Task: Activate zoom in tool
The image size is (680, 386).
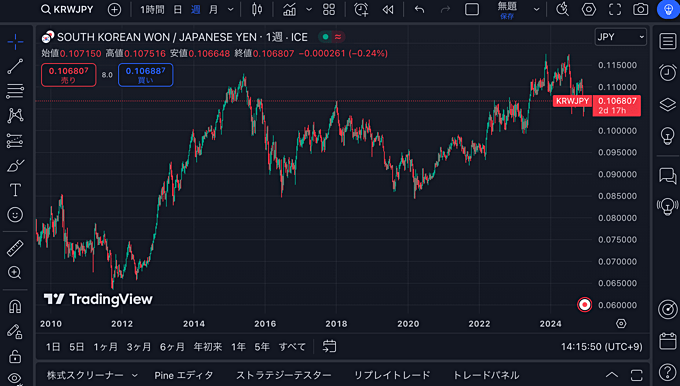Action: [x=15, y=272]
